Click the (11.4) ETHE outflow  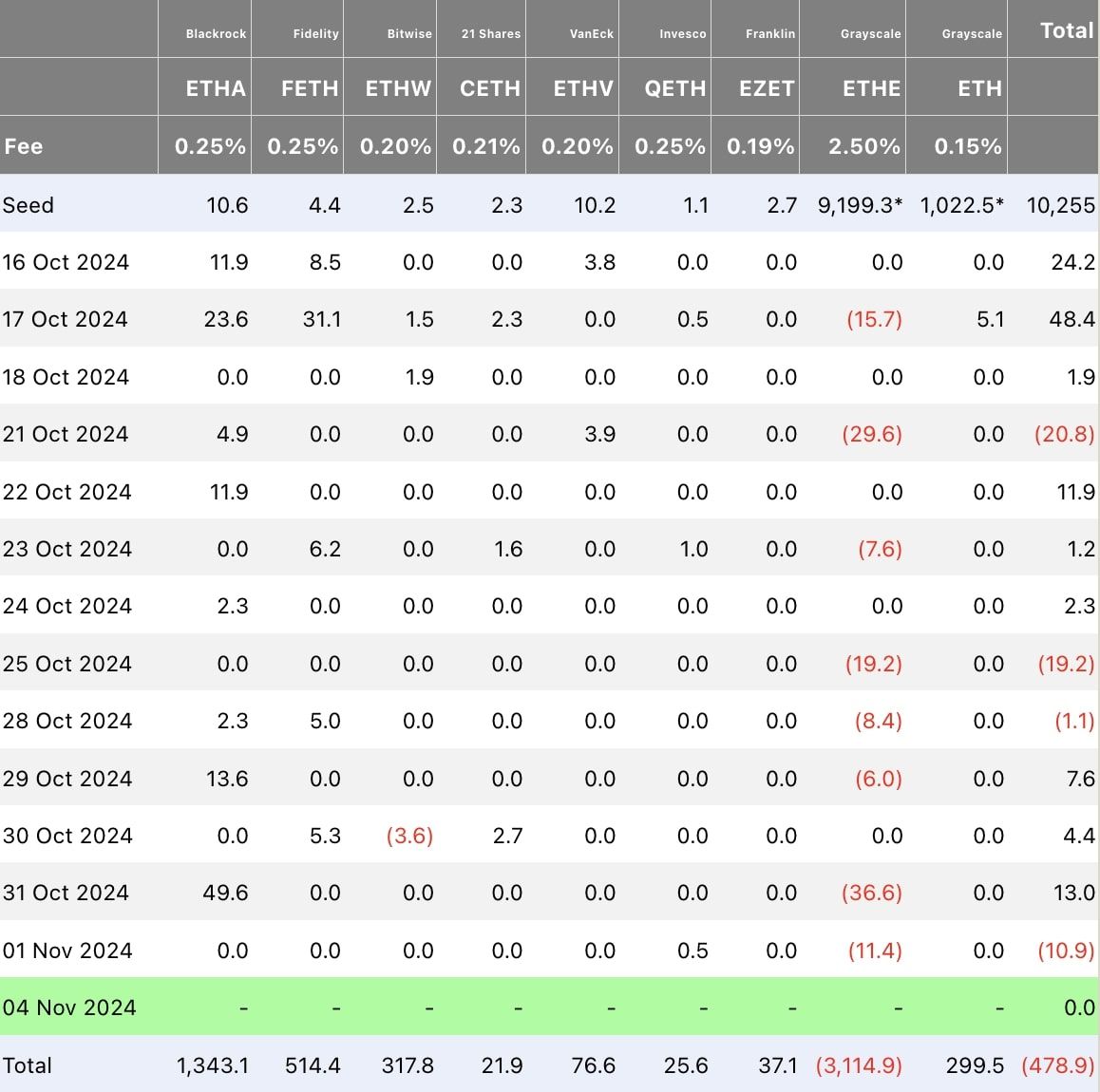tap(875, 951)
